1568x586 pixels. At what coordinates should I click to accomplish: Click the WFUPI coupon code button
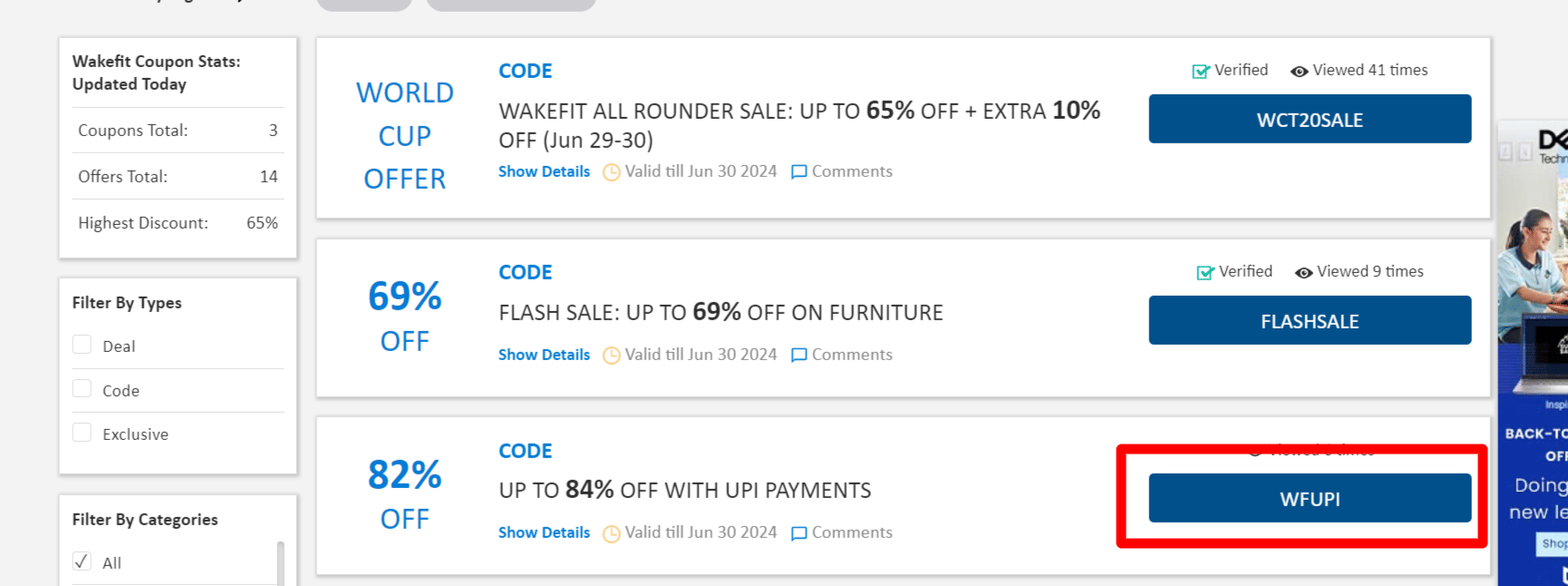click(x=1310, y=499)
